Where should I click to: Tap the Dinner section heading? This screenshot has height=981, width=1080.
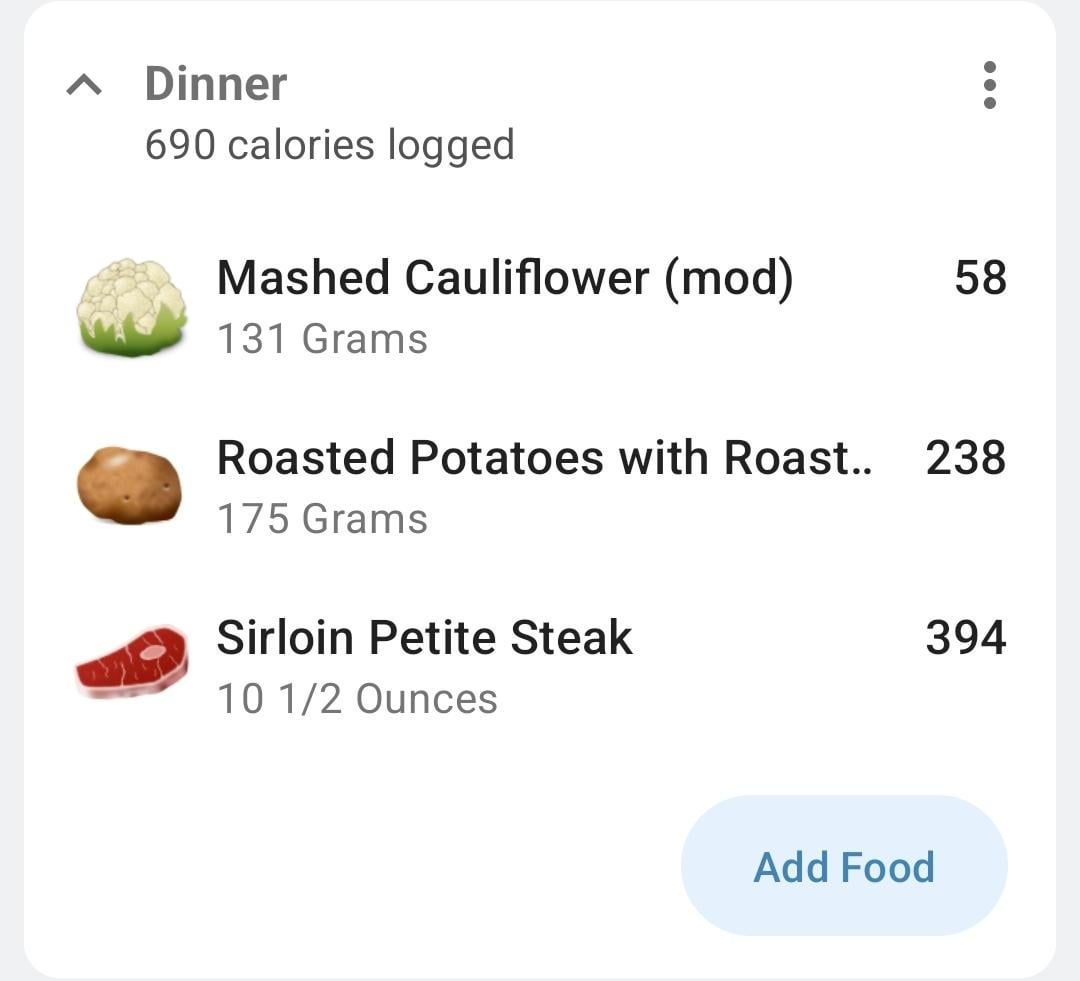[x=215, y=84]
